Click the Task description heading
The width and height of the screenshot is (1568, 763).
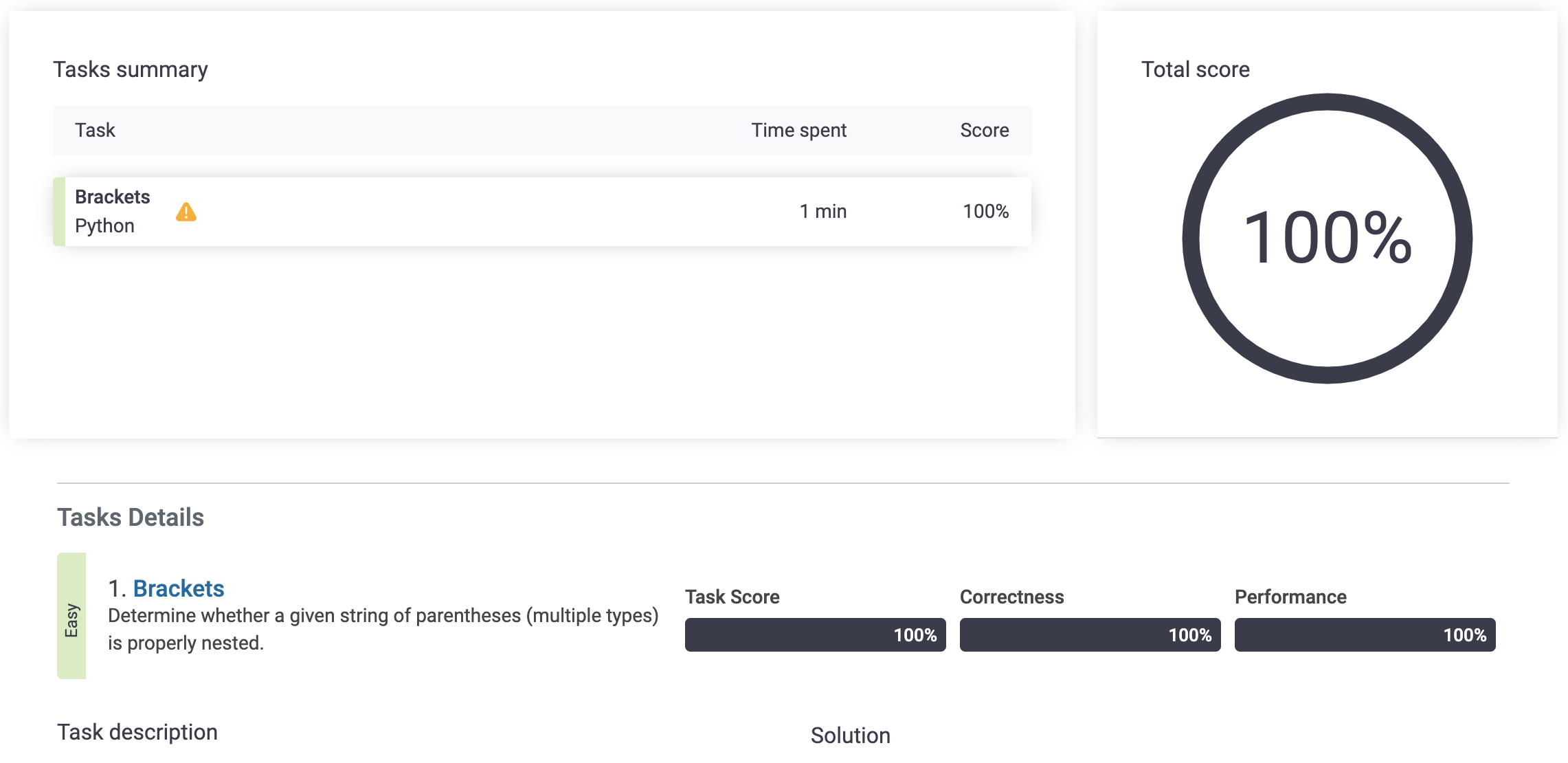click(x=137, y=732)
